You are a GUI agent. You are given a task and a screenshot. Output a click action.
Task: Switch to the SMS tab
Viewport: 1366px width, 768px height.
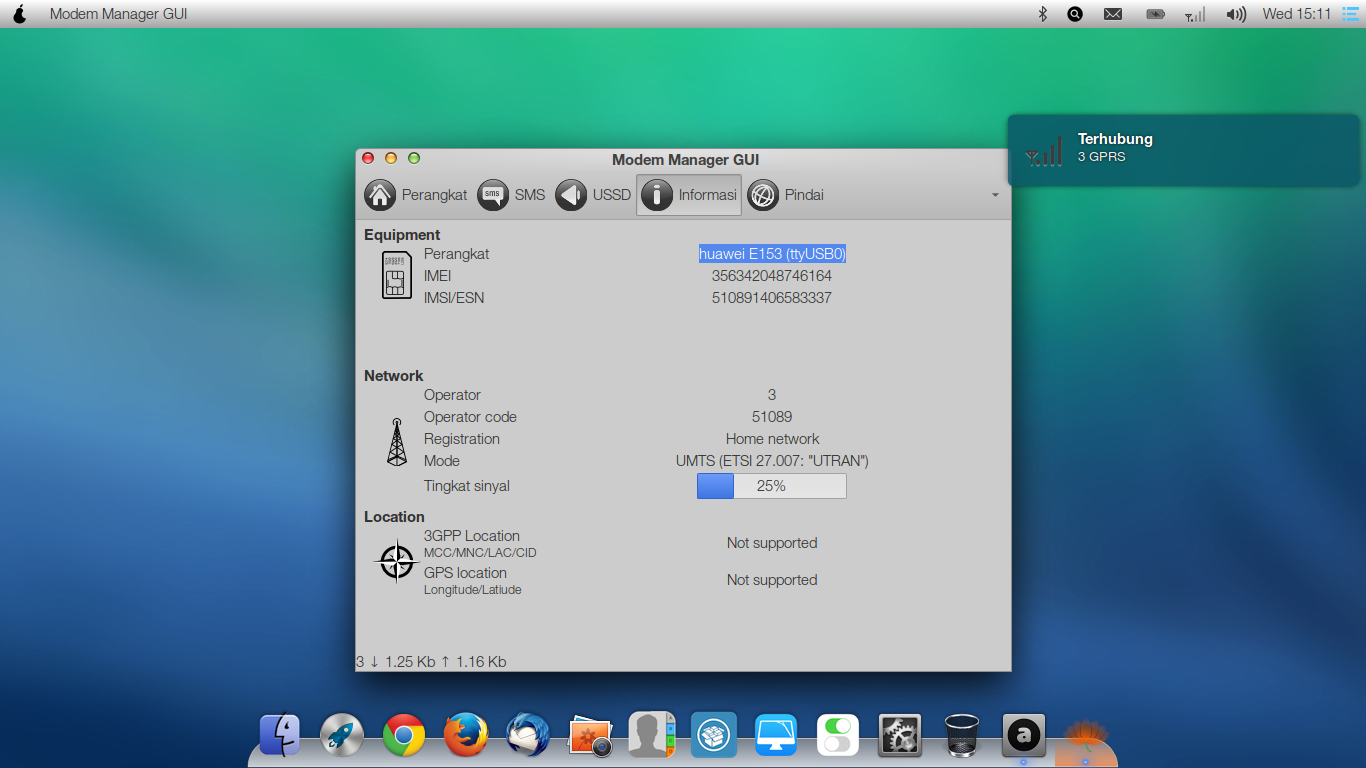click(x=512, y=195)
